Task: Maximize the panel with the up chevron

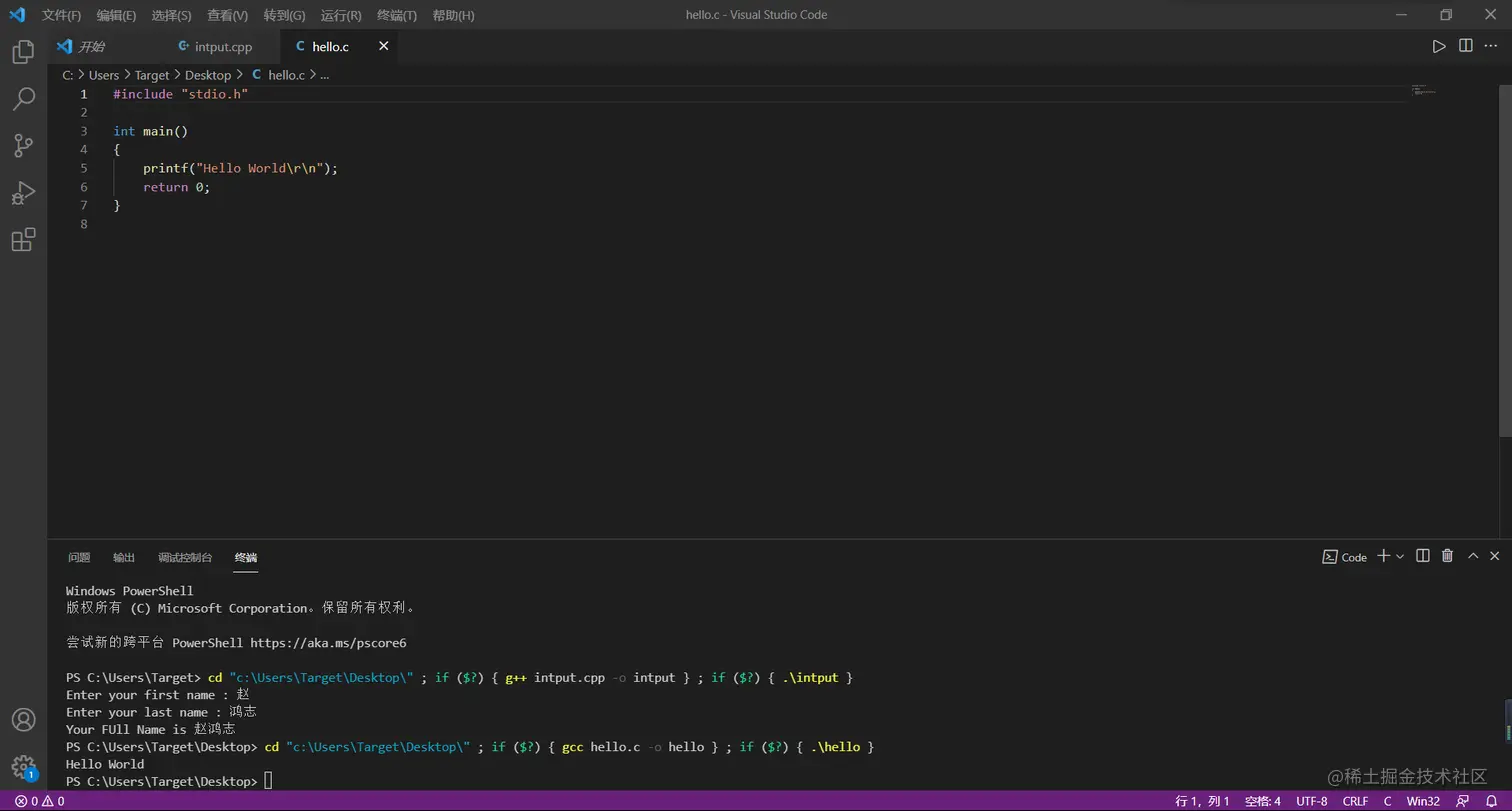Action: point(1473,556)
